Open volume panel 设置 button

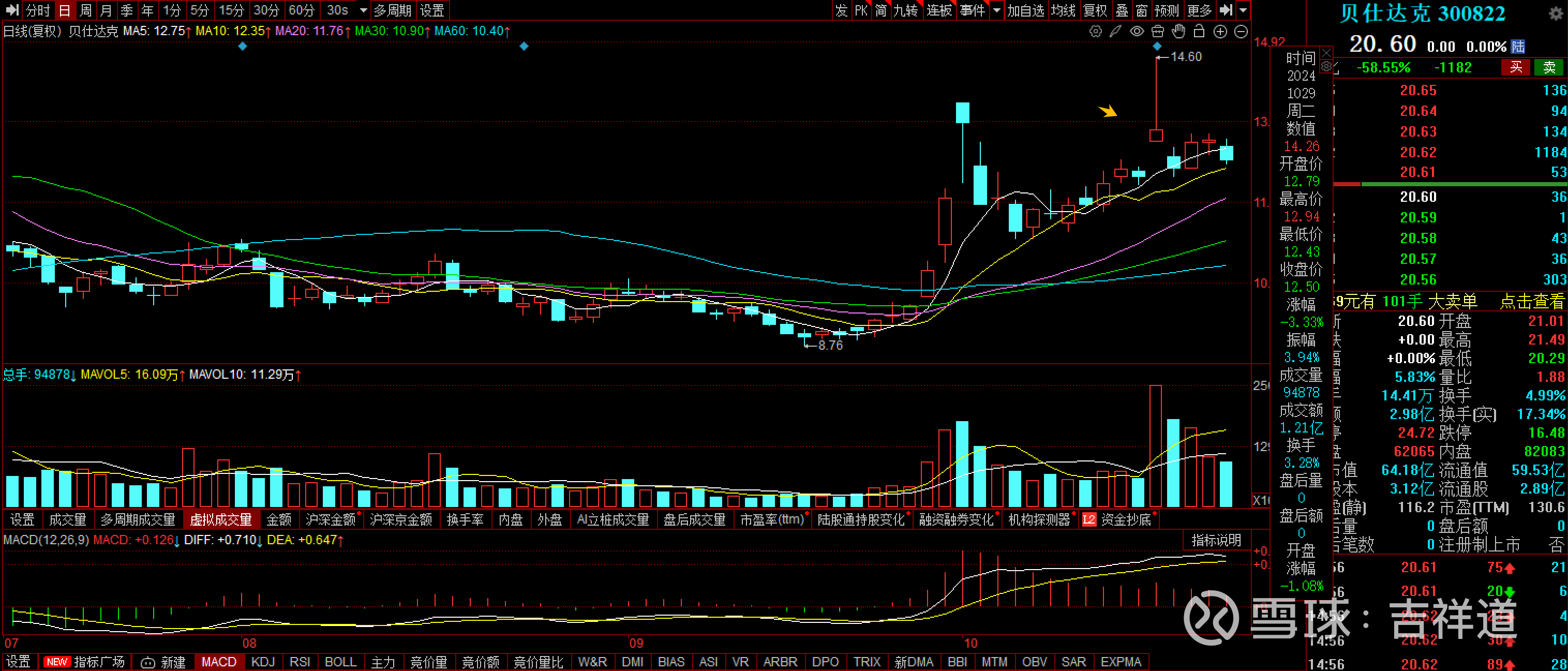[23, 519]
